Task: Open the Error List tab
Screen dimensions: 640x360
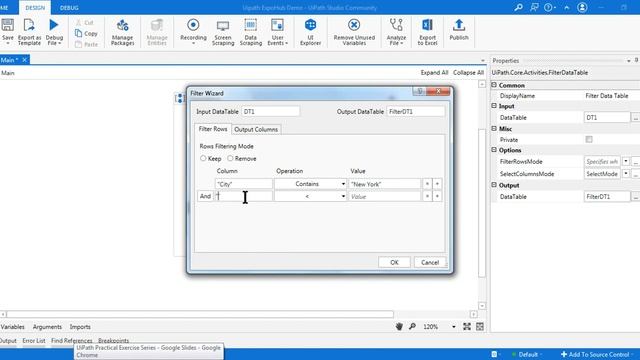Action: [34, 340]
